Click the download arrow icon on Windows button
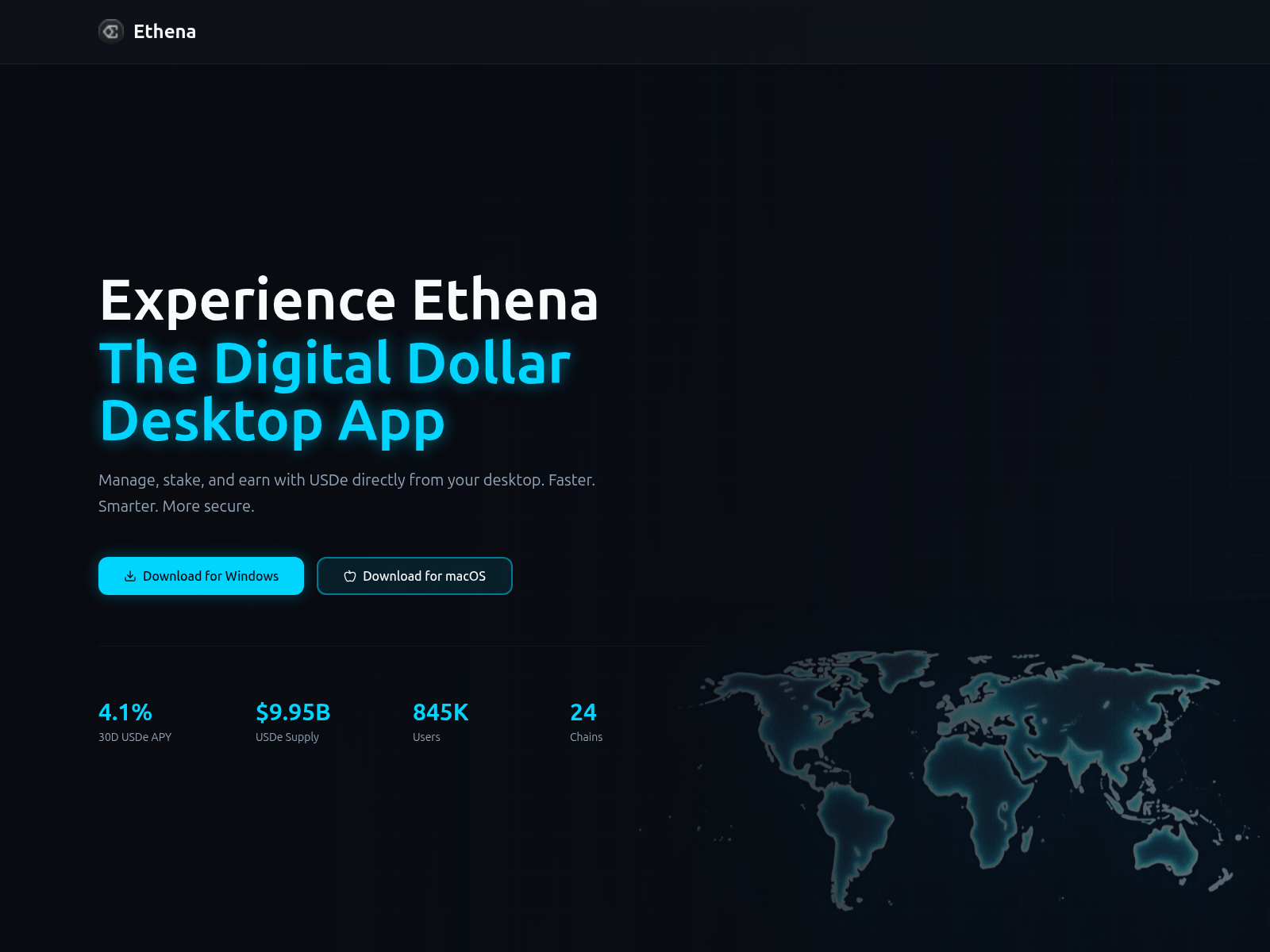The width and height of the screenshot is (1270, 952). pos(130,576)
